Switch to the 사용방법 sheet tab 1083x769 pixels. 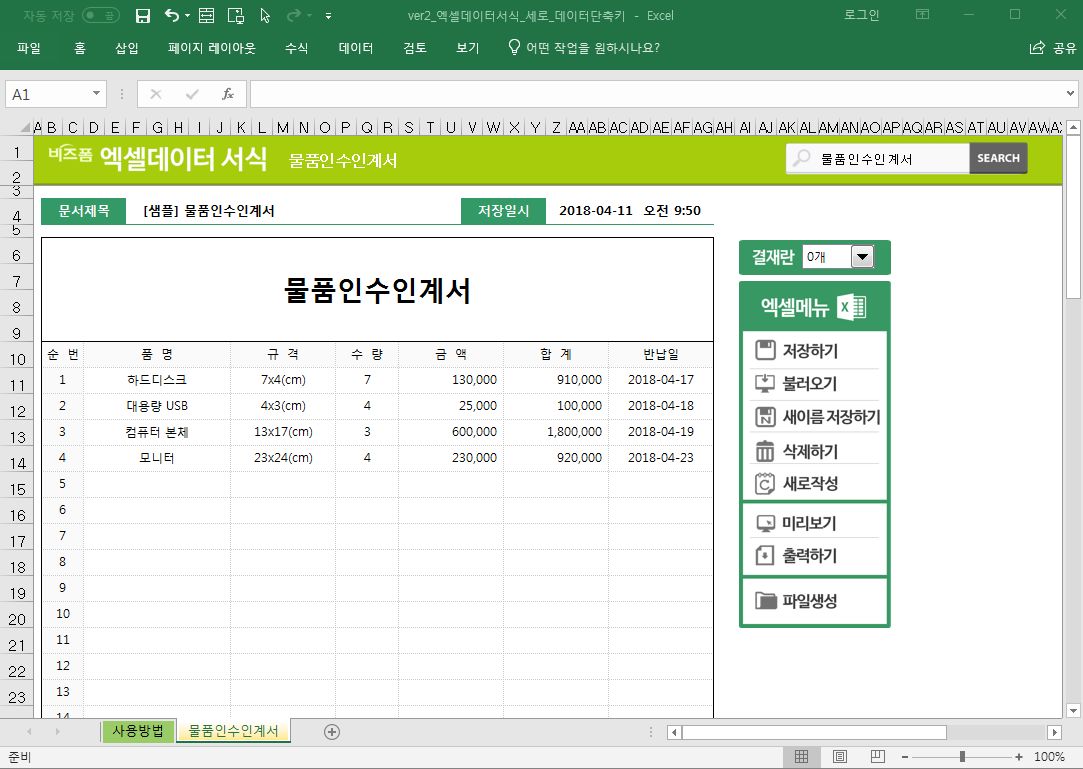click(138, 731)
